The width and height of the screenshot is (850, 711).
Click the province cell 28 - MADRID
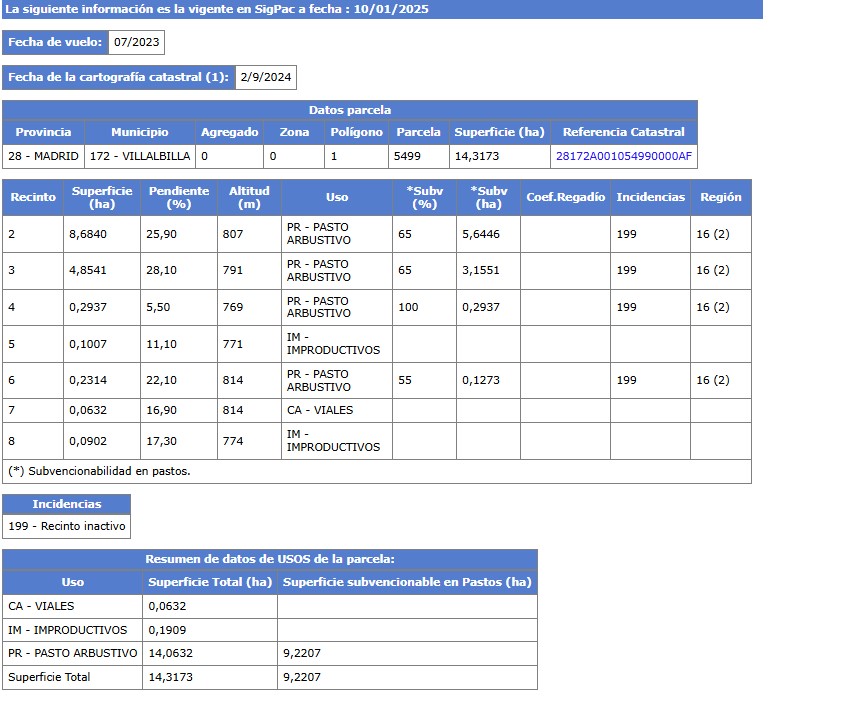click(x=43, y=156)
